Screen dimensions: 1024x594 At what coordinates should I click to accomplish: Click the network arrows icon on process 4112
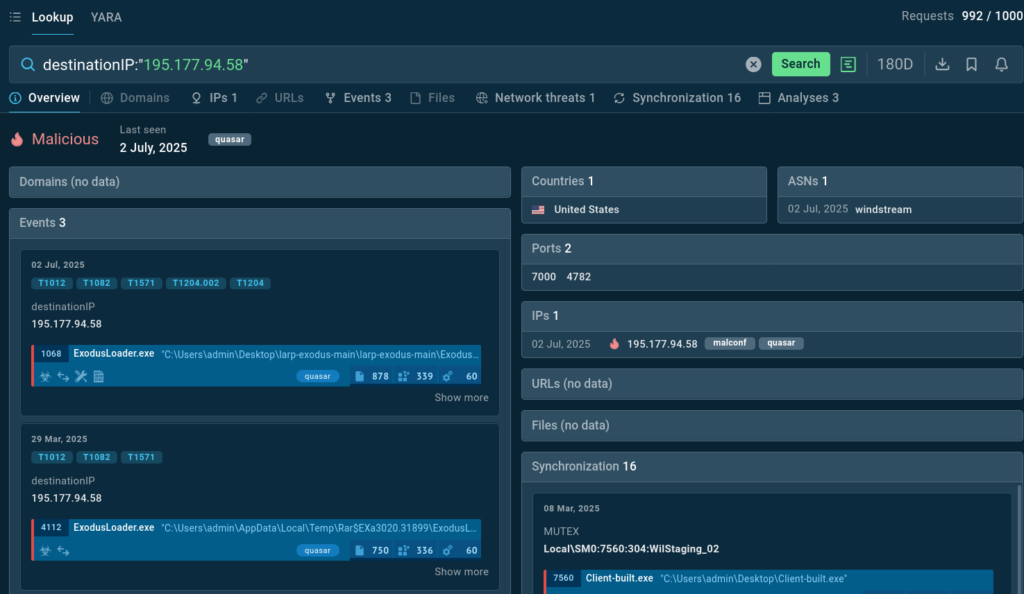coord(63,550)
